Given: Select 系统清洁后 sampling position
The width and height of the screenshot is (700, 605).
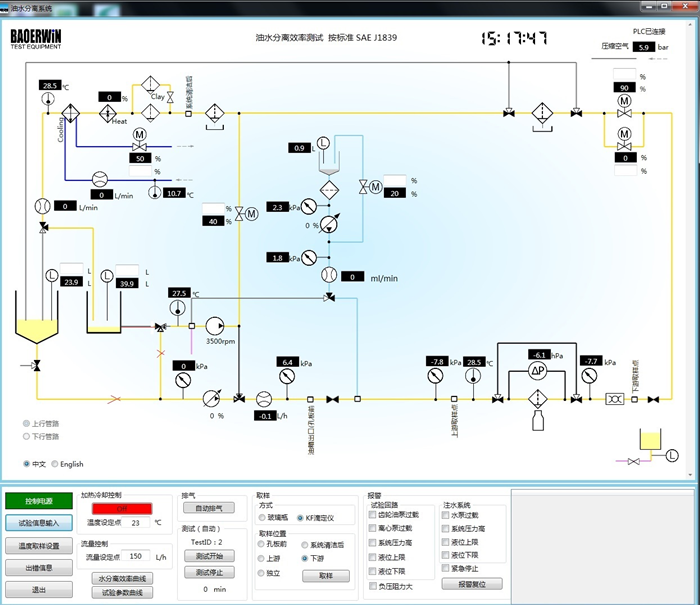Looking at the screenshot, I should point(304,545).
